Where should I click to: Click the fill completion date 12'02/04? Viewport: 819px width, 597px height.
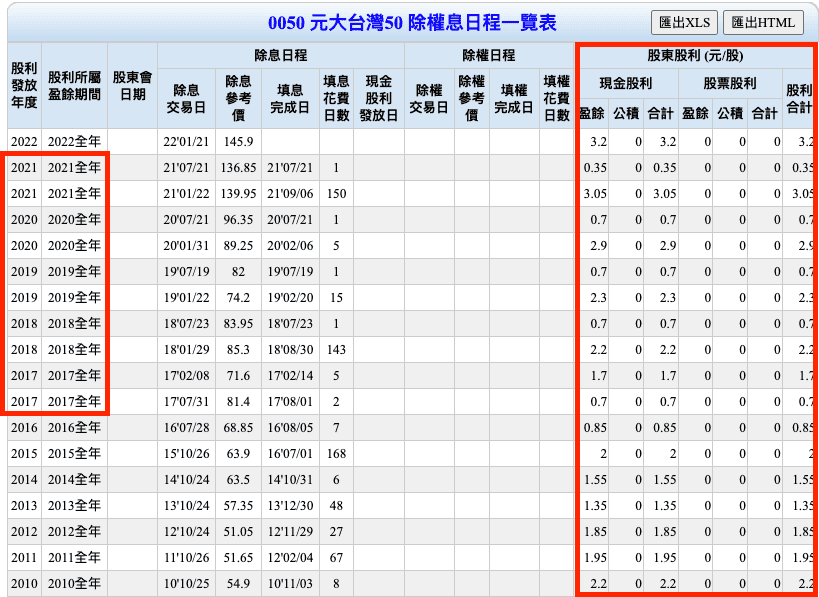(x=290, y=557)
